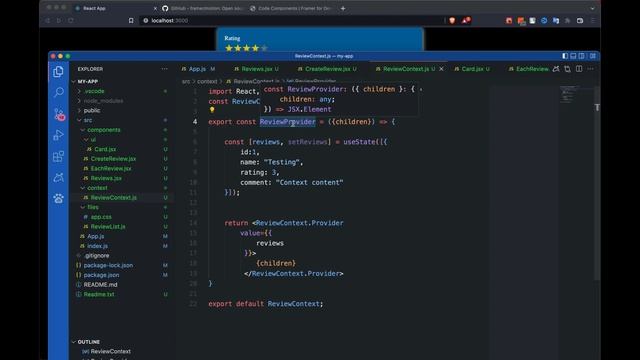Toggle panel layout icon in title bar
Screen dimensions: 640x360
573,56
